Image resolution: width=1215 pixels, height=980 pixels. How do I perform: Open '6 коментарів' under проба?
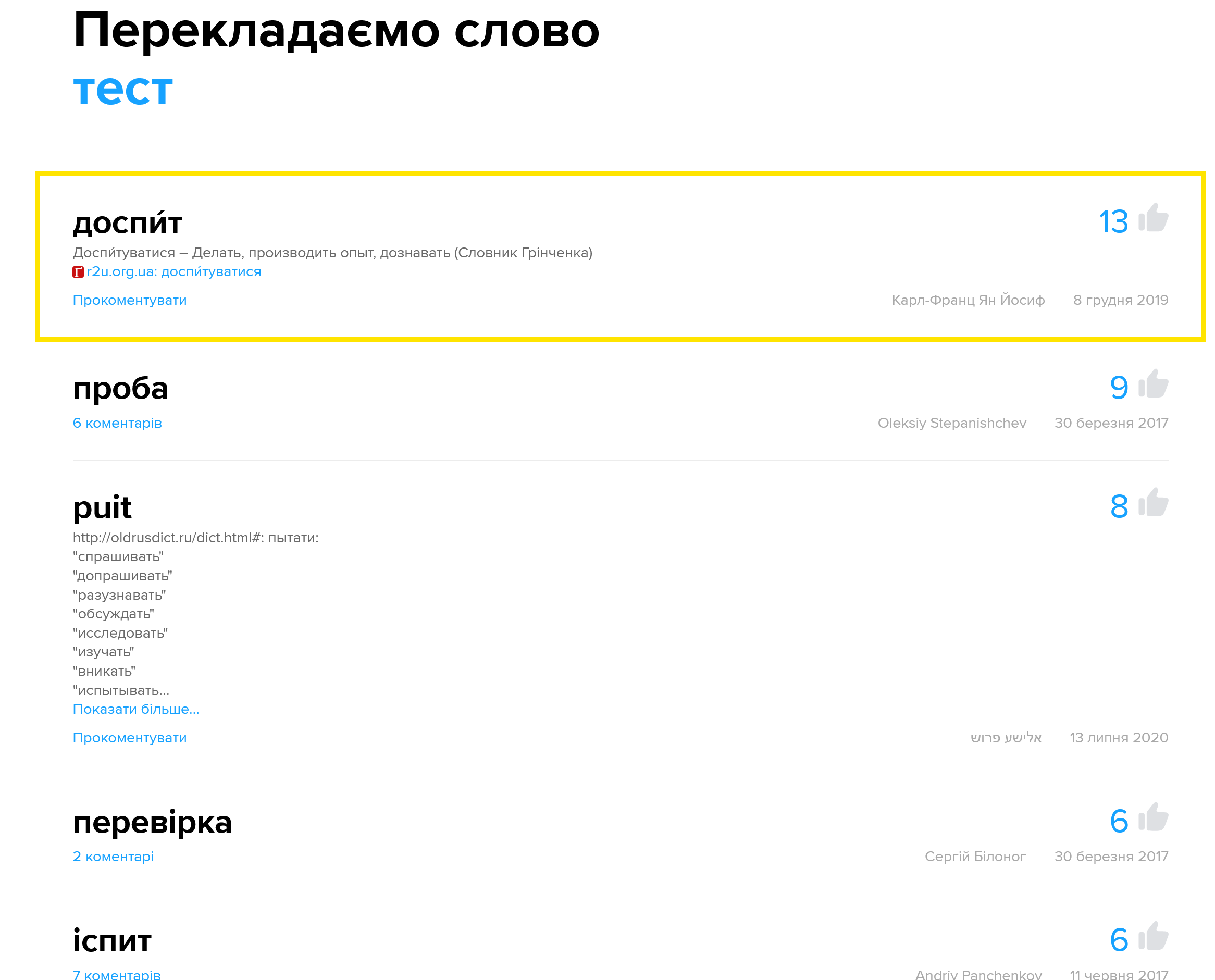click(x=117, y=424)
